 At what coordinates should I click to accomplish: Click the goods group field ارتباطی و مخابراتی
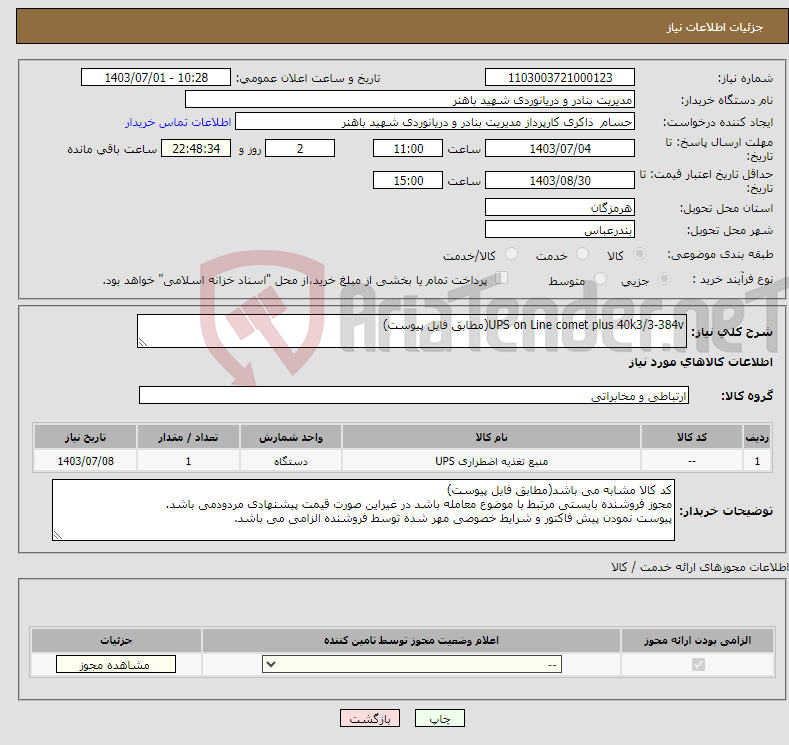(x=414, y=395)
